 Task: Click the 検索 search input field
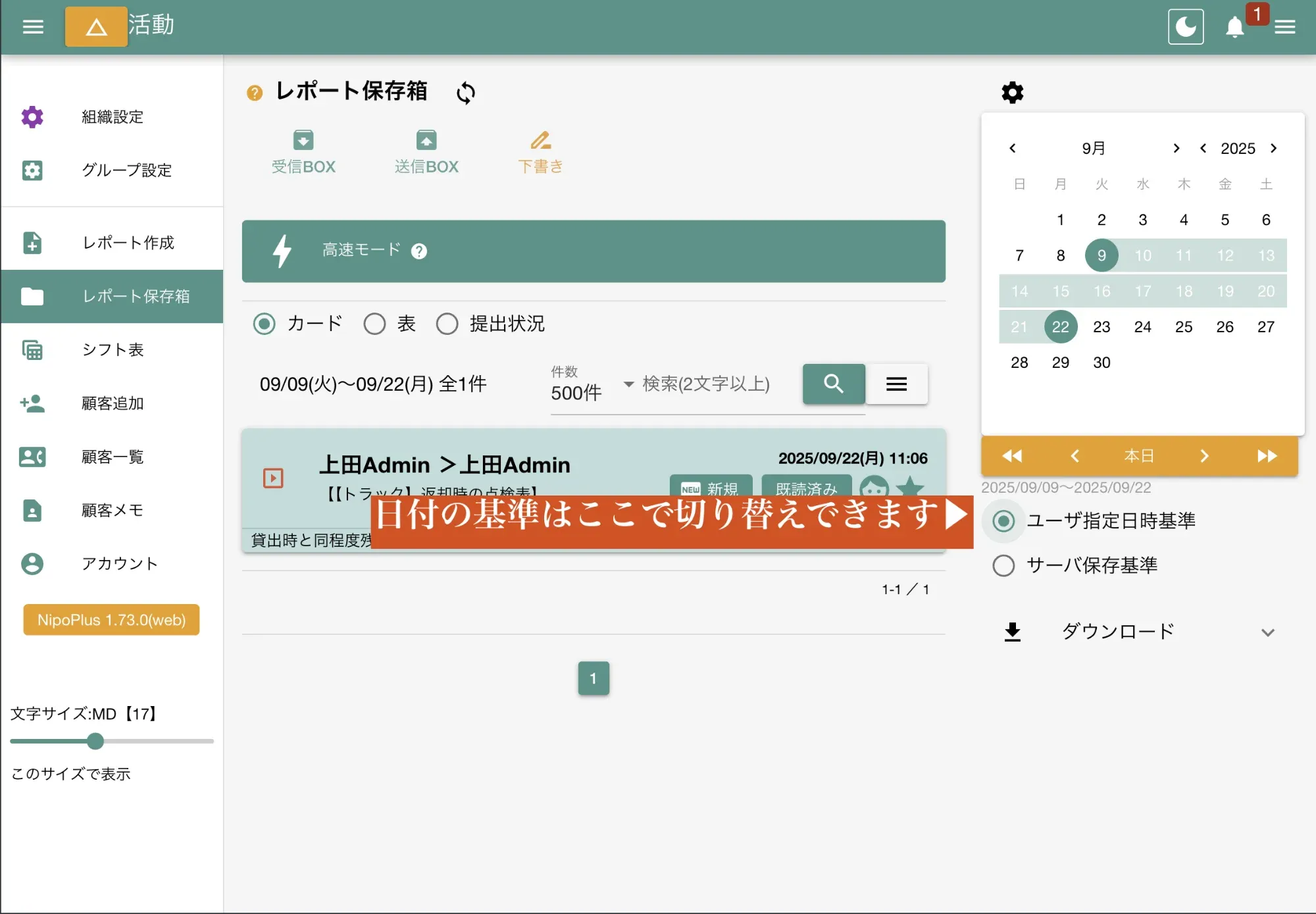705,385
